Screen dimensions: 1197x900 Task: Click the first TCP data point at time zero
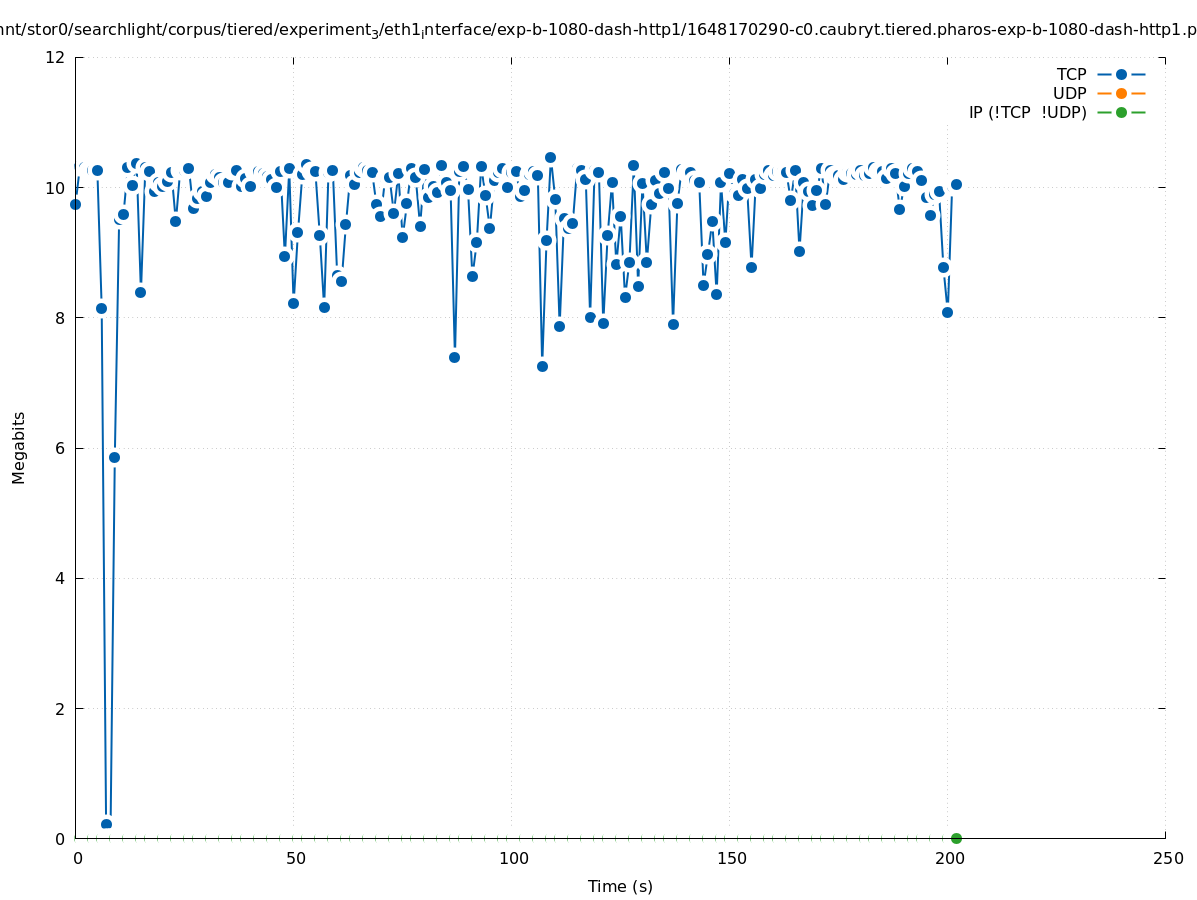(x=75, y=204)
